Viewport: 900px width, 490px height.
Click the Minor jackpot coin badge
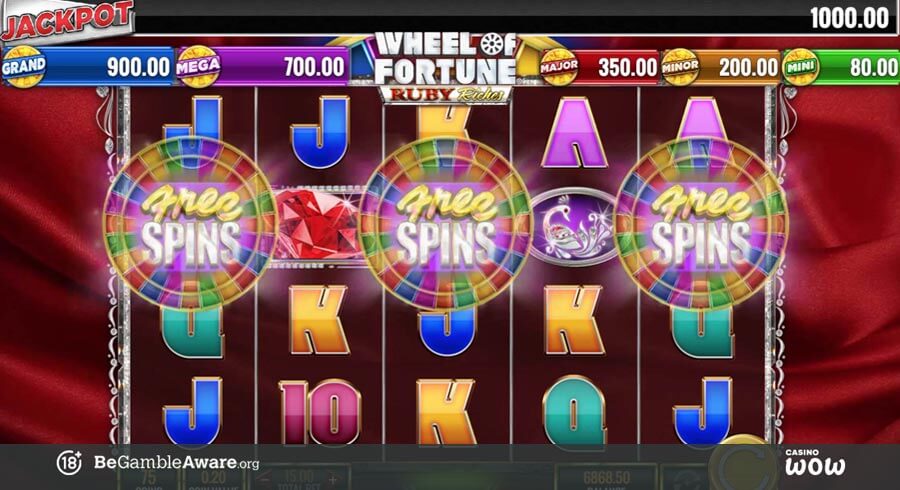click(x=680, y=67)
